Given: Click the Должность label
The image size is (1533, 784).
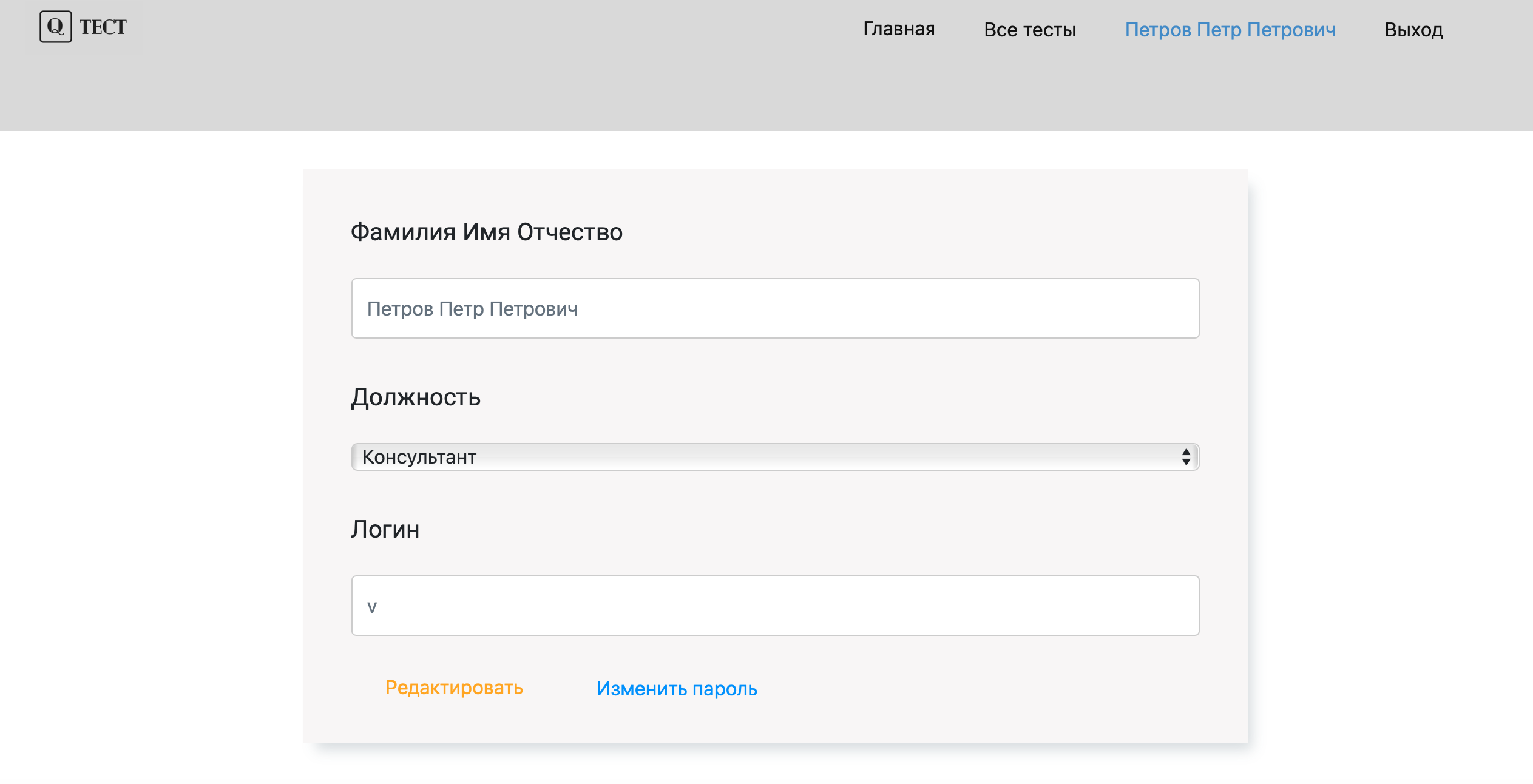Looking at the screenshot, I should point(416,397).
